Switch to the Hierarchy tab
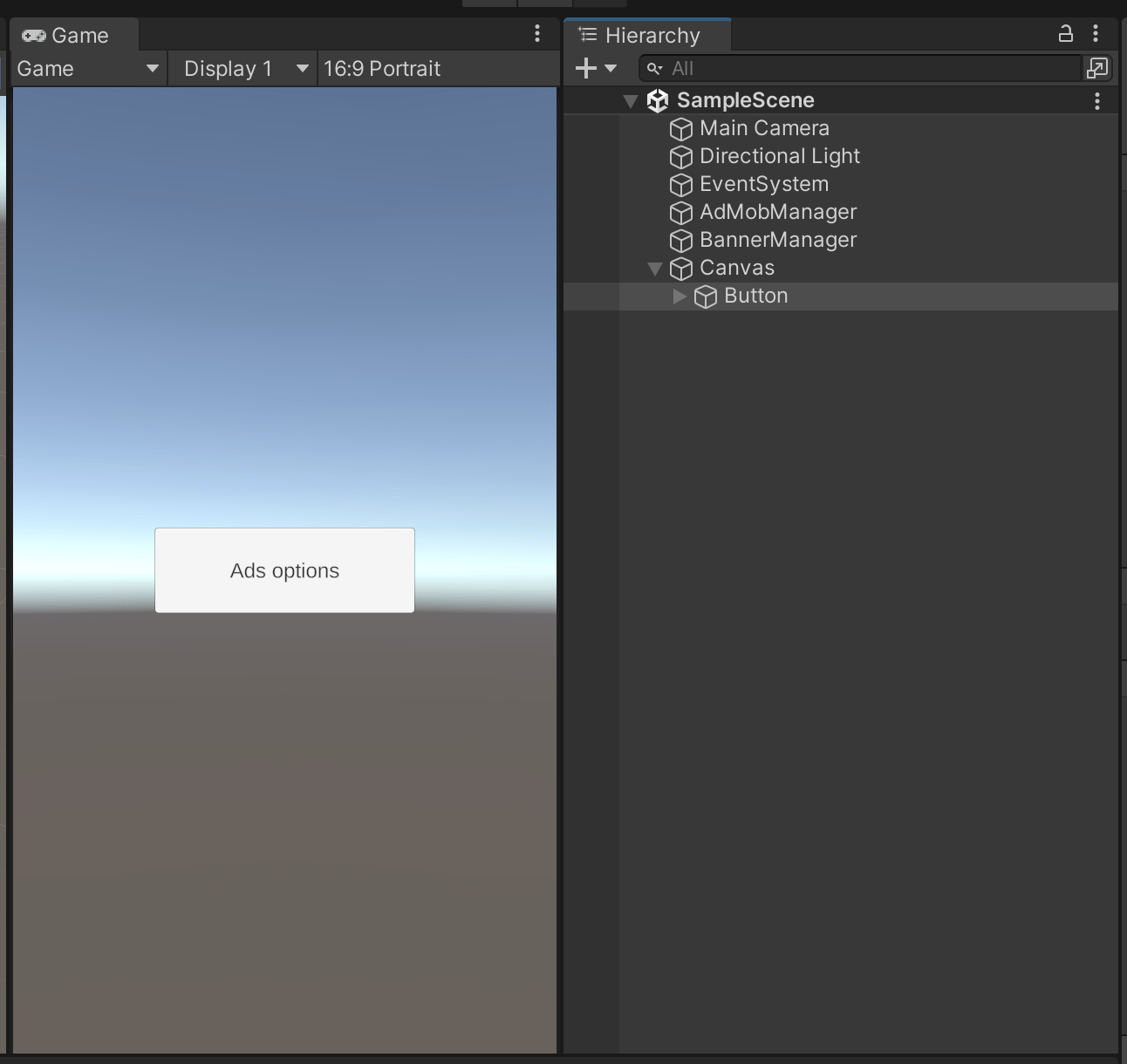Viewport: 1127px width, 1064px height. tap(648, 35)
